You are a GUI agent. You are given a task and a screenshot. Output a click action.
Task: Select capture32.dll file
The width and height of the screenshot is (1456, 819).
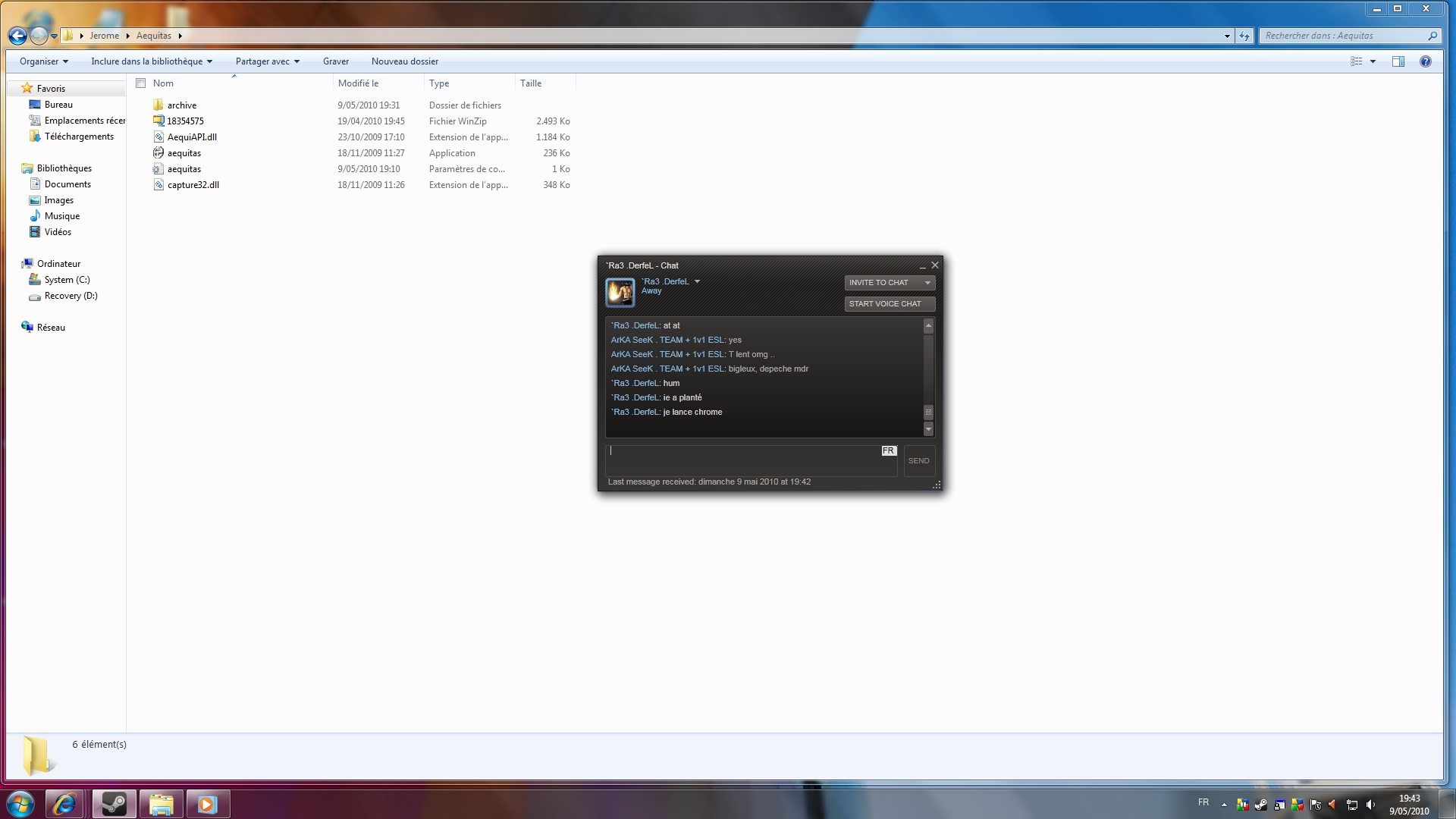point(193,185)
